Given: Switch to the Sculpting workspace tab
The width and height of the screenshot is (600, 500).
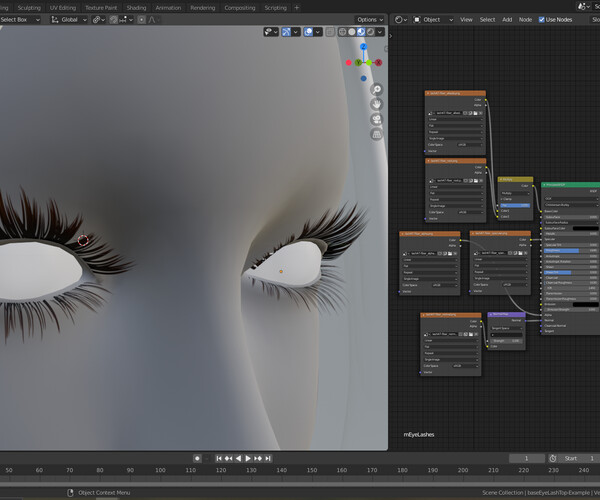Looking at the screenshot, I should point(29,8).
